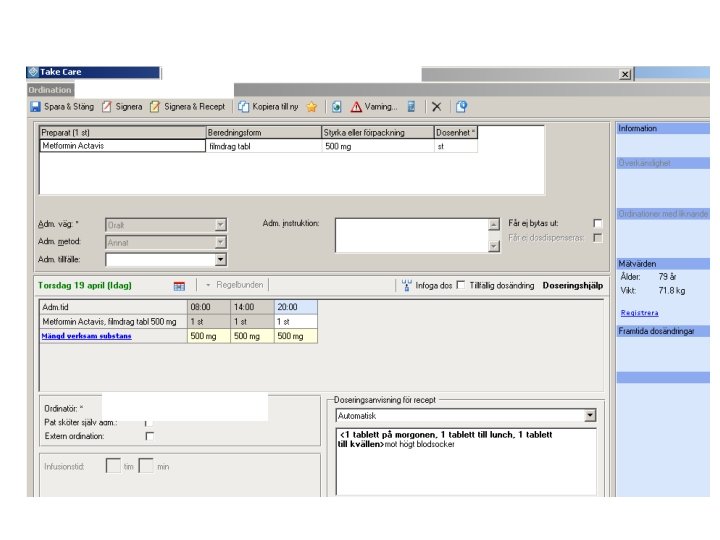Open the Adm. väg dropdown
Image resolution: width=720 pixels, height=540 pixels.
(x=220, y=225)
